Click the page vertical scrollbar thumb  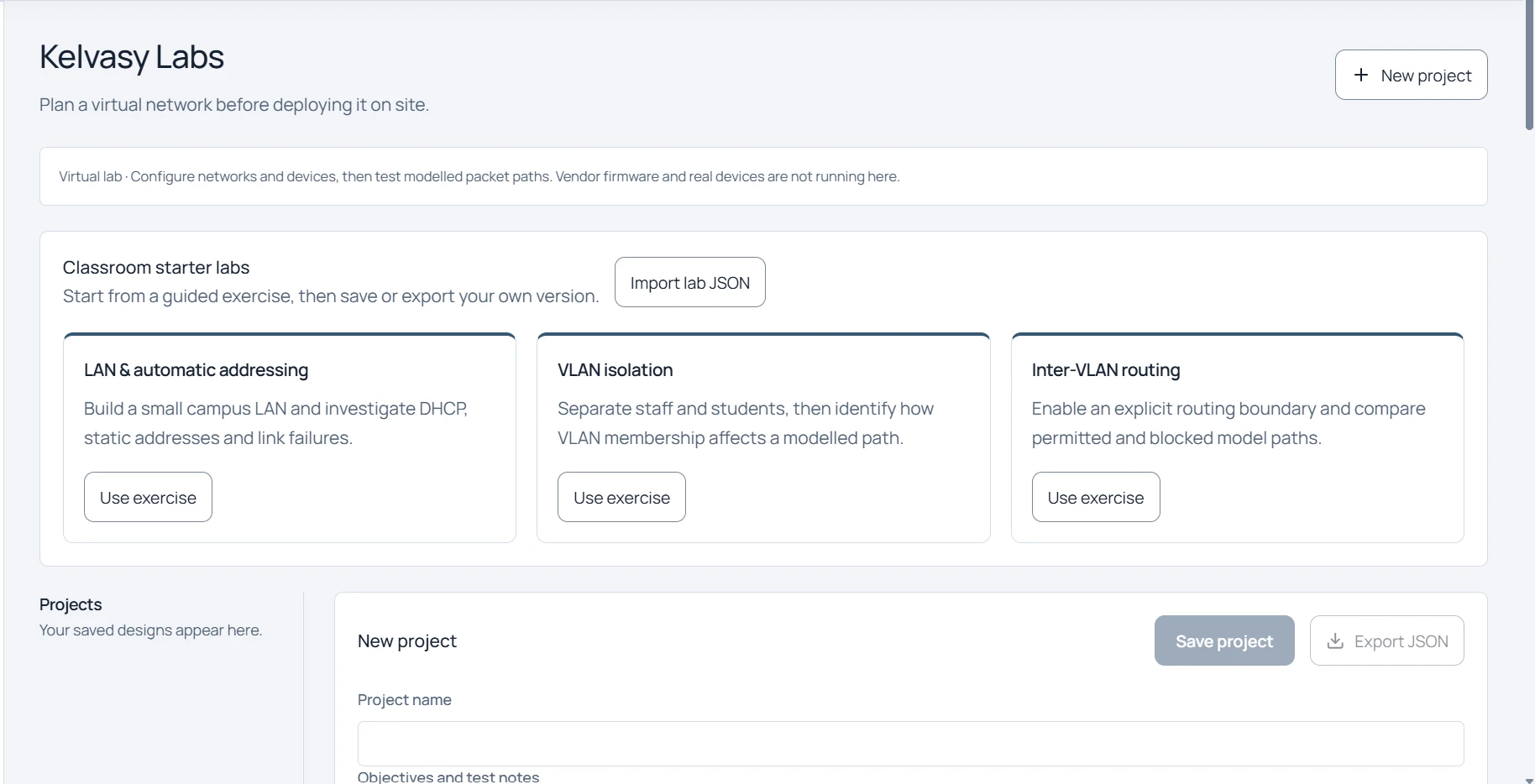point(1529,65)
